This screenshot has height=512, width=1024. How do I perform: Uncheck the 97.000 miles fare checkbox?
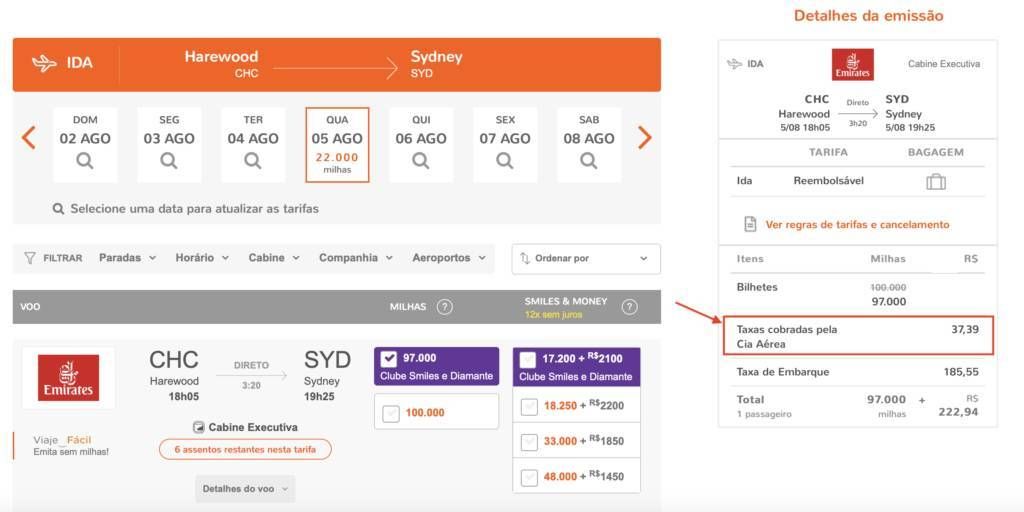(x=389, y=359)
